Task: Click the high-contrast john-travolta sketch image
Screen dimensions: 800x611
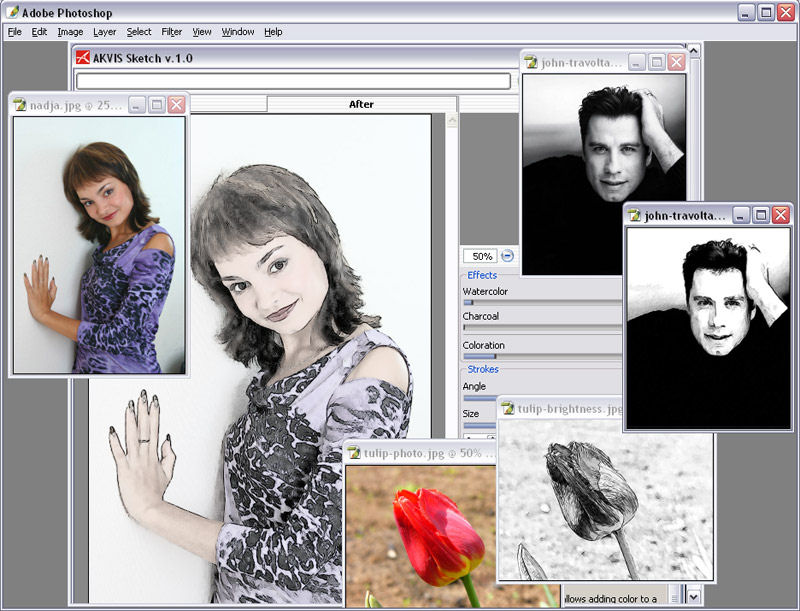Action: point(708,328)
